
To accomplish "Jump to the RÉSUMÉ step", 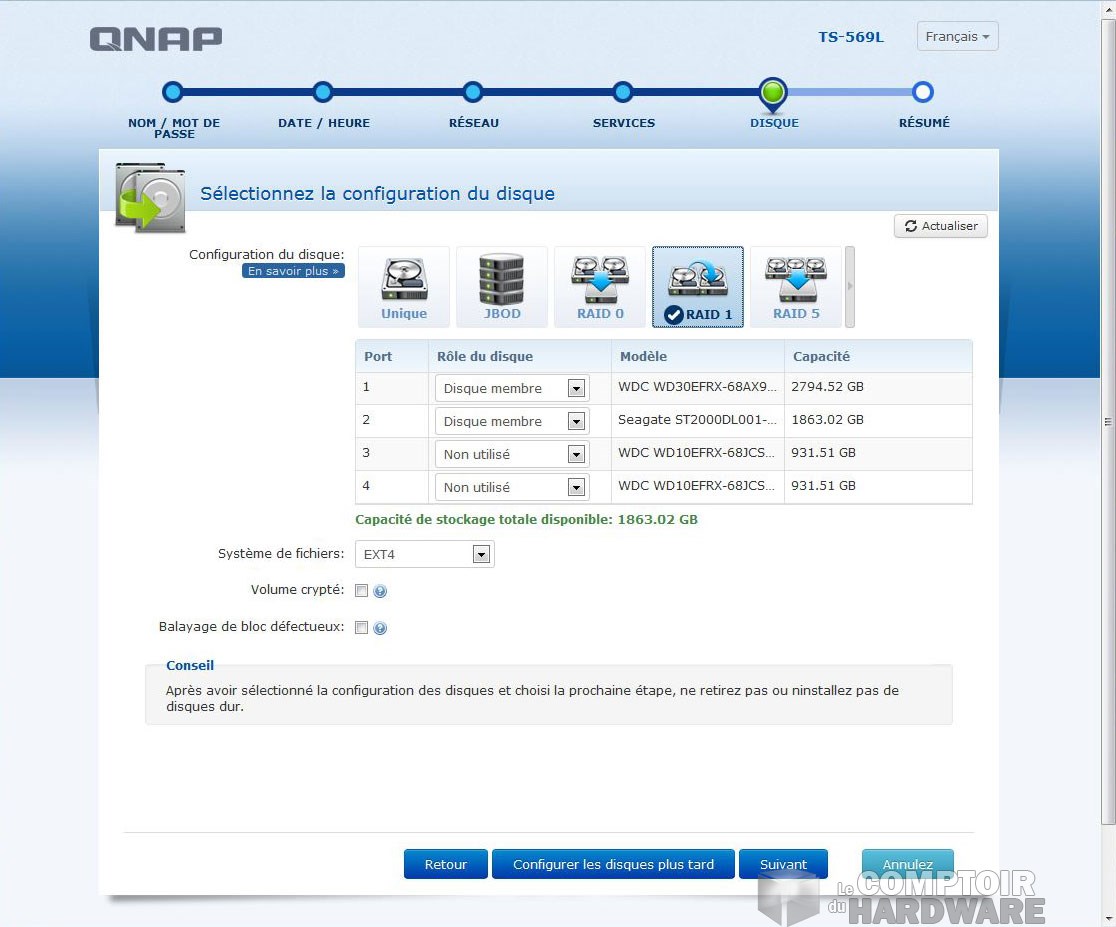I will pos(923,92).
